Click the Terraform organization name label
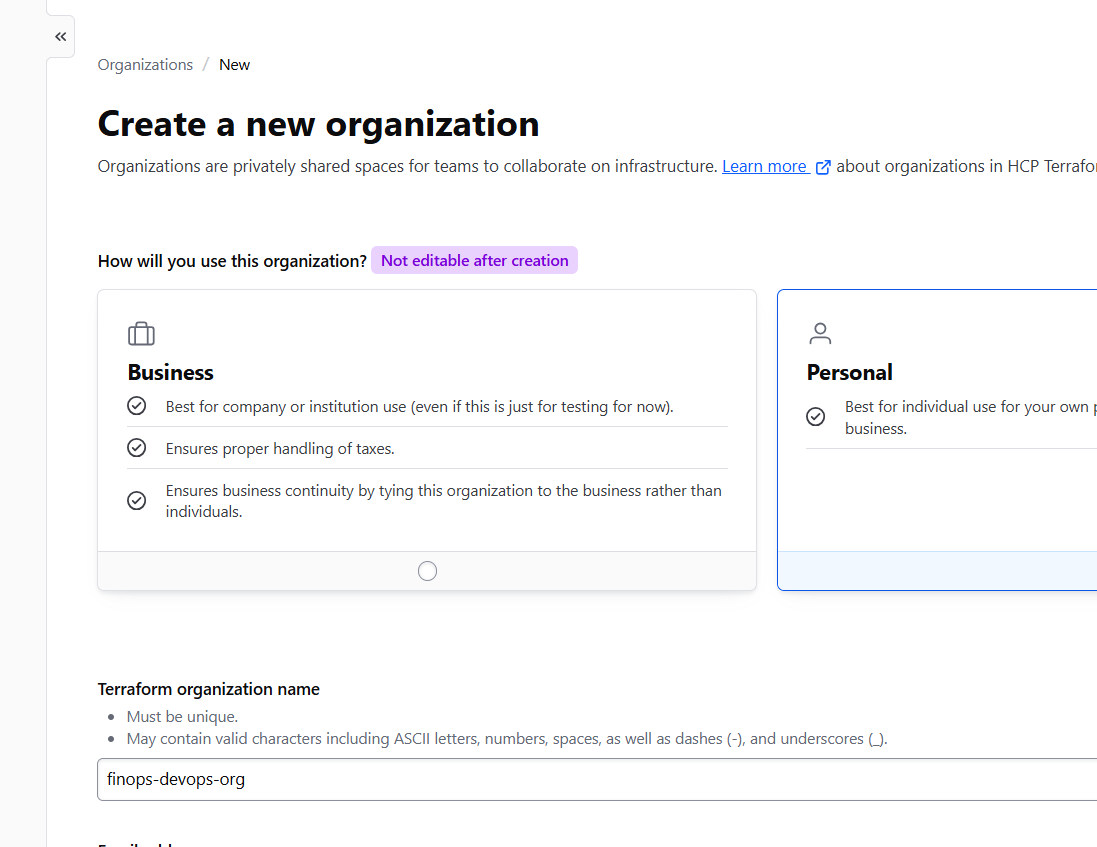This screenshot has height=847, width=1097. pos(208,689)
